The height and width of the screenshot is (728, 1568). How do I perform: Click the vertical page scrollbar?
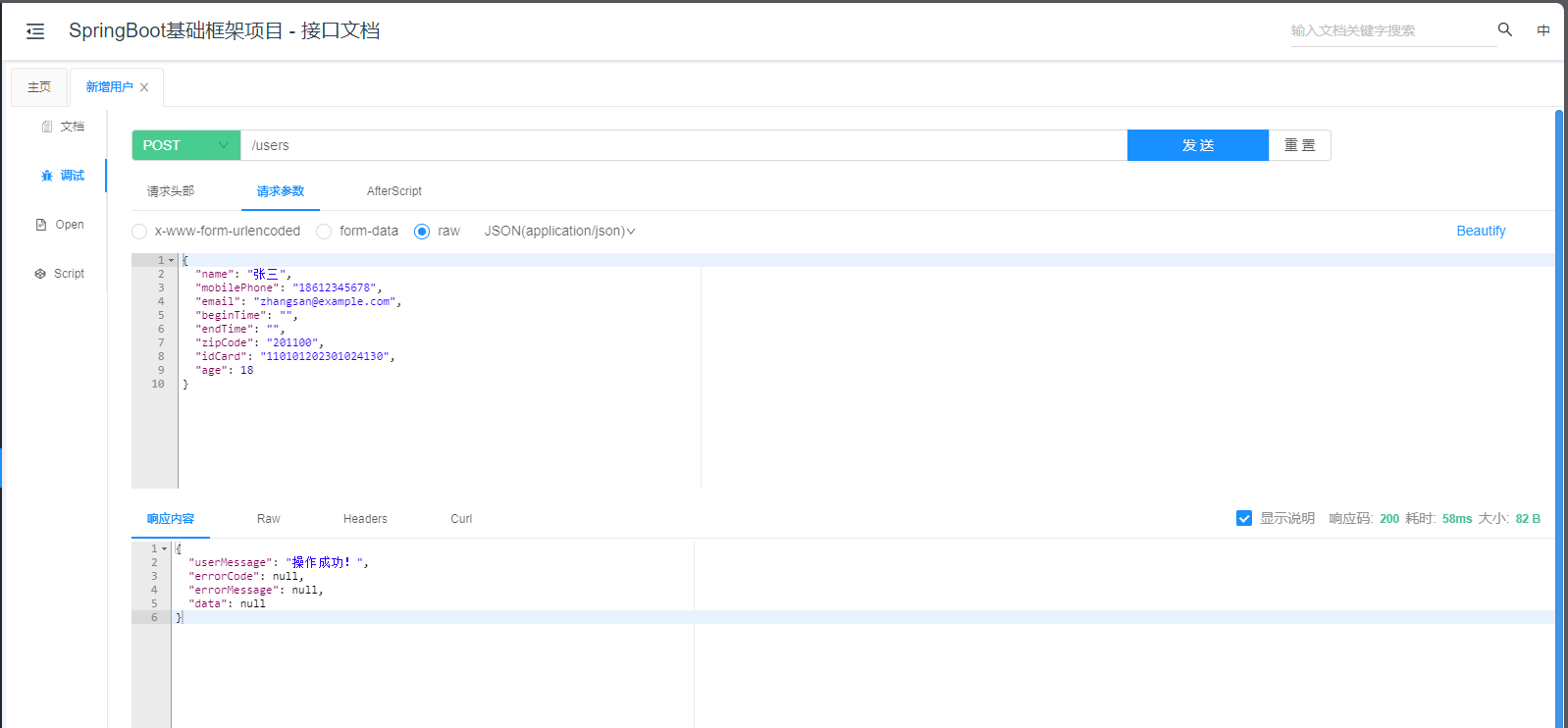[1558, 418]
